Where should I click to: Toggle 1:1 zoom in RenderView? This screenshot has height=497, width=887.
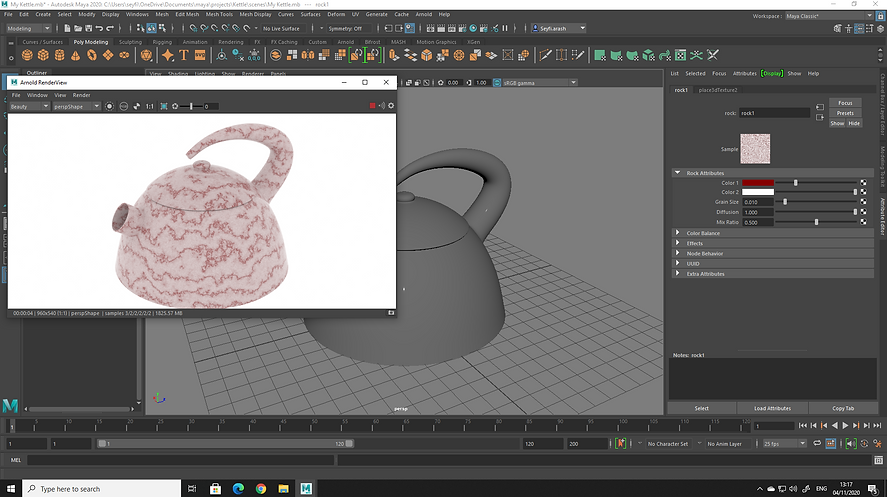coord(149,106)
